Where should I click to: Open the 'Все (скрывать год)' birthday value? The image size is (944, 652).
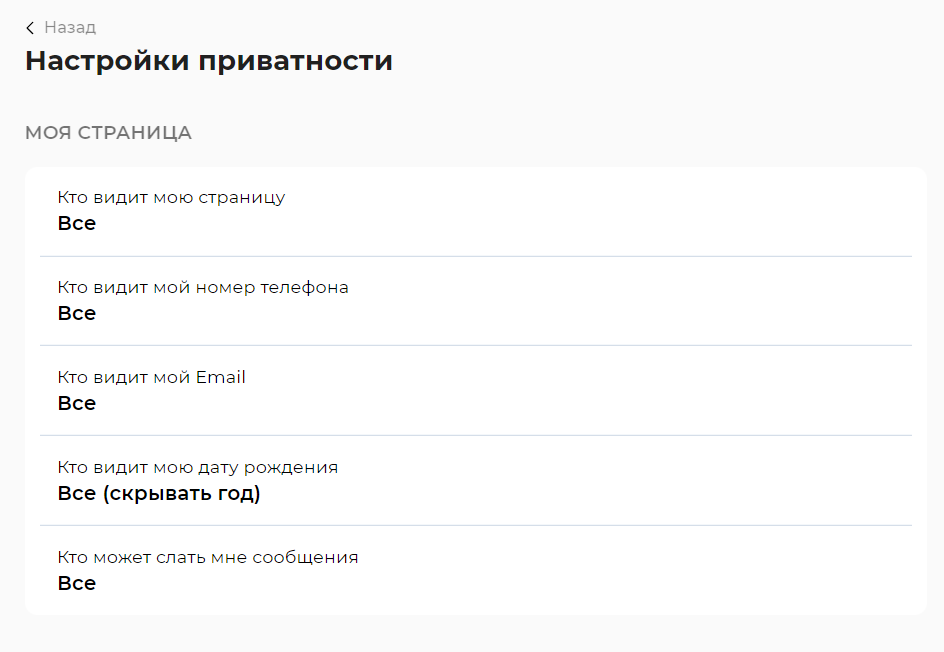159,493
